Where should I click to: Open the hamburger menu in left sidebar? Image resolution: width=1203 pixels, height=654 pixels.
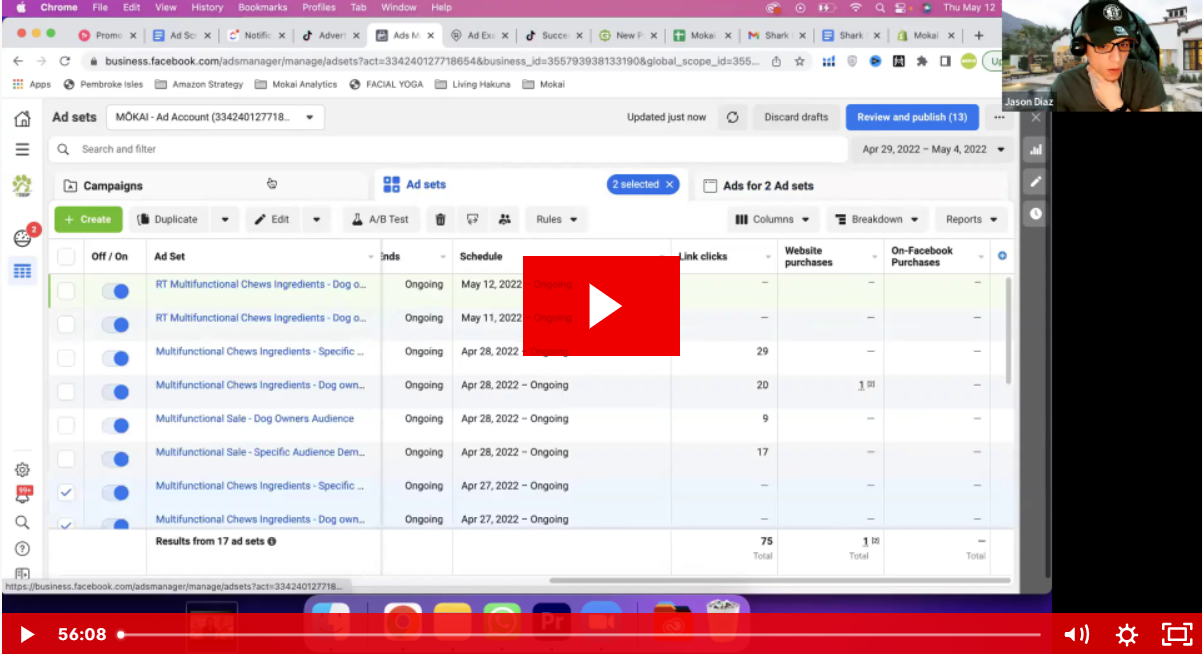tap(22, 149)
